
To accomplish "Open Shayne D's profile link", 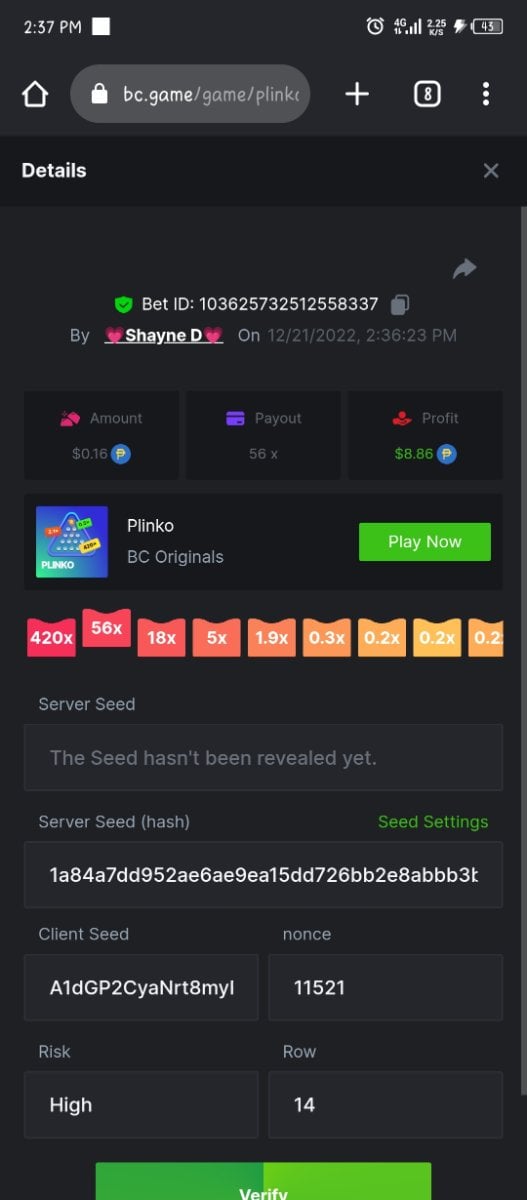I will [x=164, y=335].
